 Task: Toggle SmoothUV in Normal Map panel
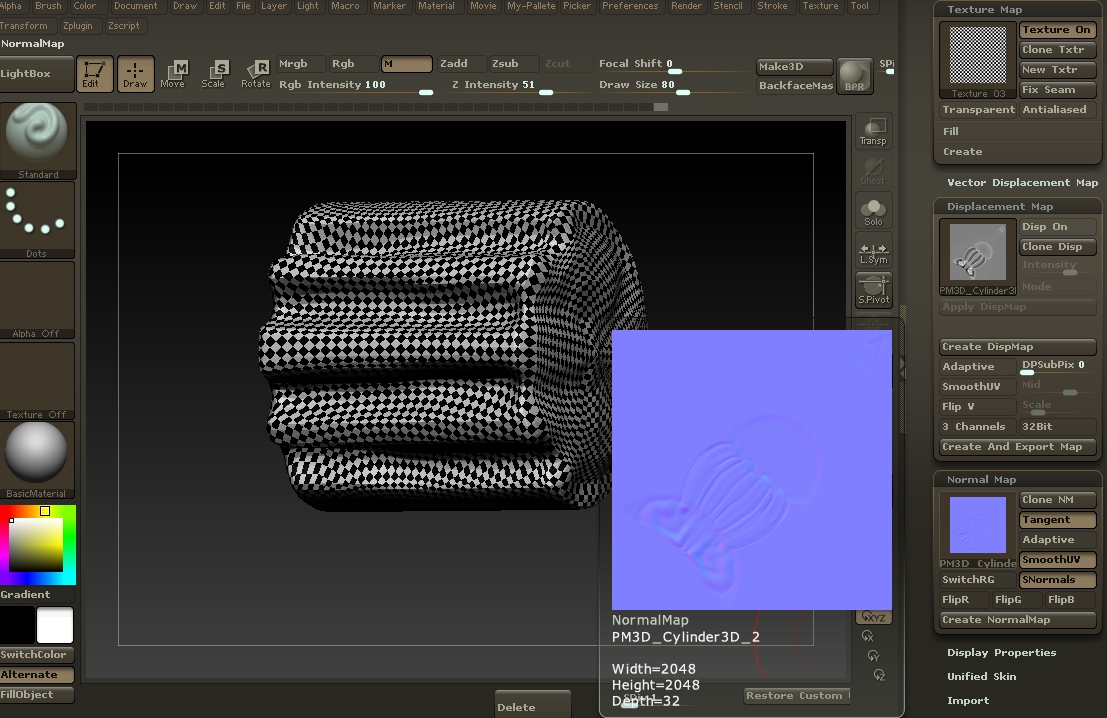pyautogui.click(x=1057, y=560)
